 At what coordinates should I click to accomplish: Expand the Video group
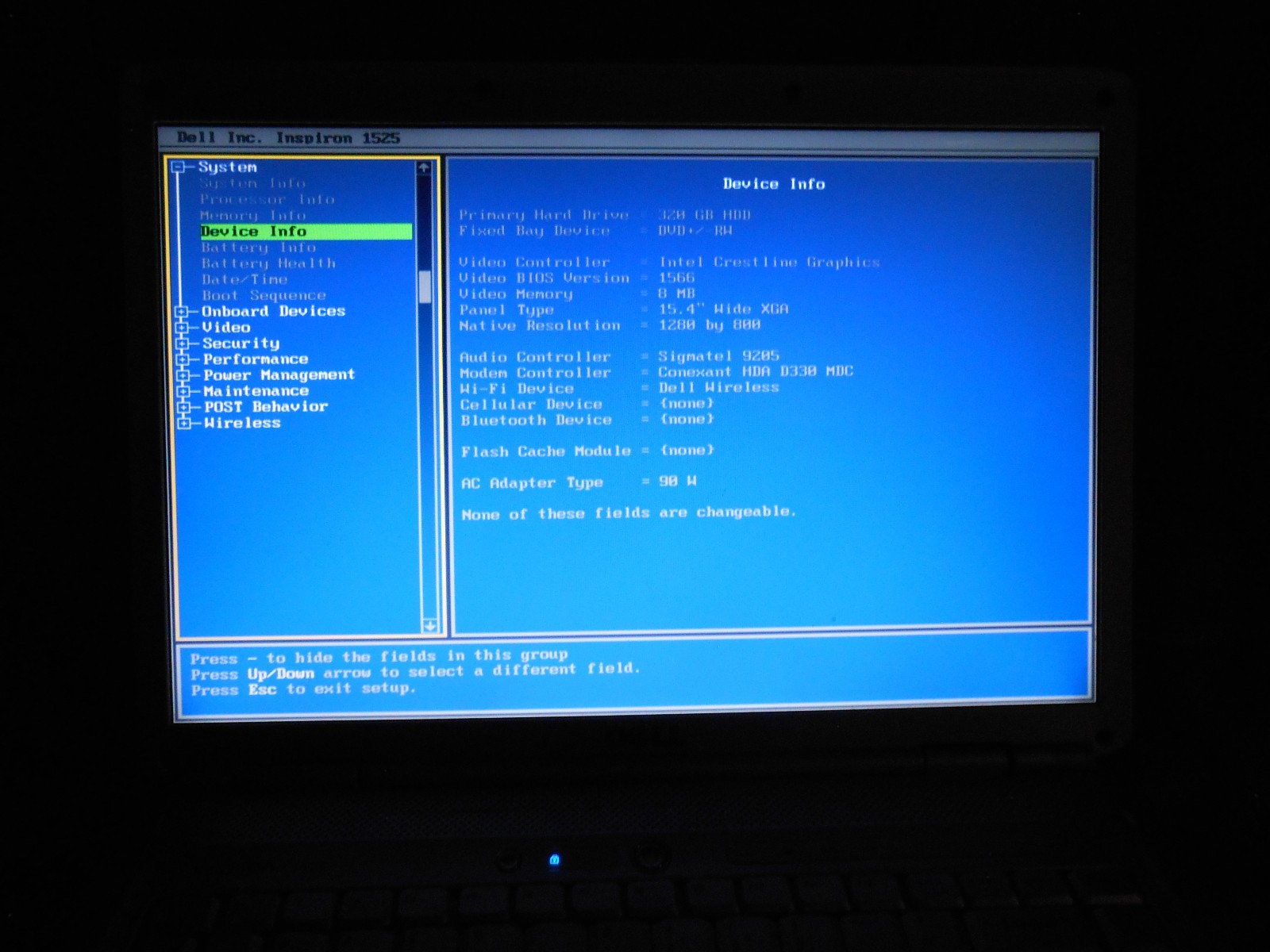[x=182, y=327]
